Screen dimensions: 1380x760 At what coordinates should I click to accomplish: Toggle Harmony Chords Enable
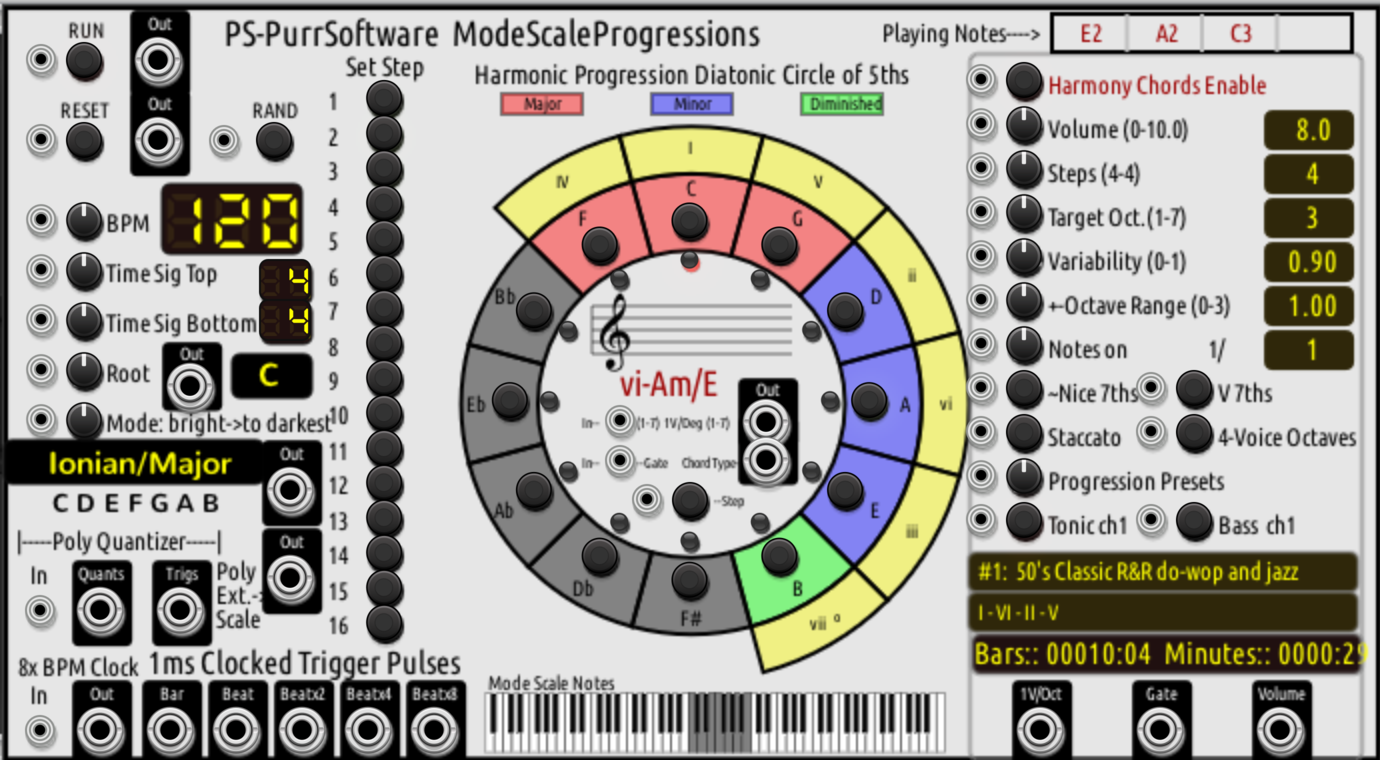coord(1024,81)
